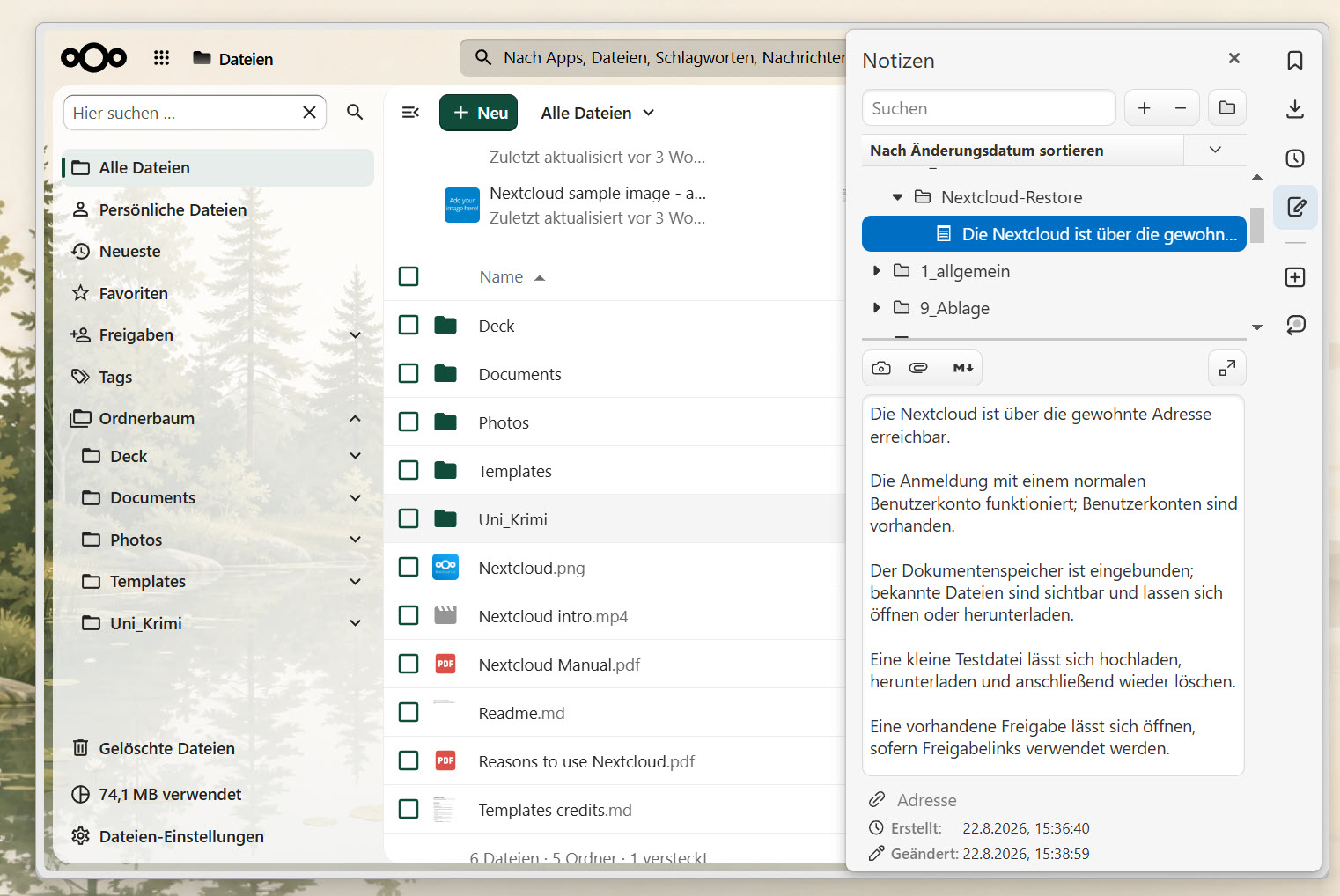Expand the Photos folder in Ordnerbaum
The height and width of the screenshot is (896, 1340).
tap(356, 540)
